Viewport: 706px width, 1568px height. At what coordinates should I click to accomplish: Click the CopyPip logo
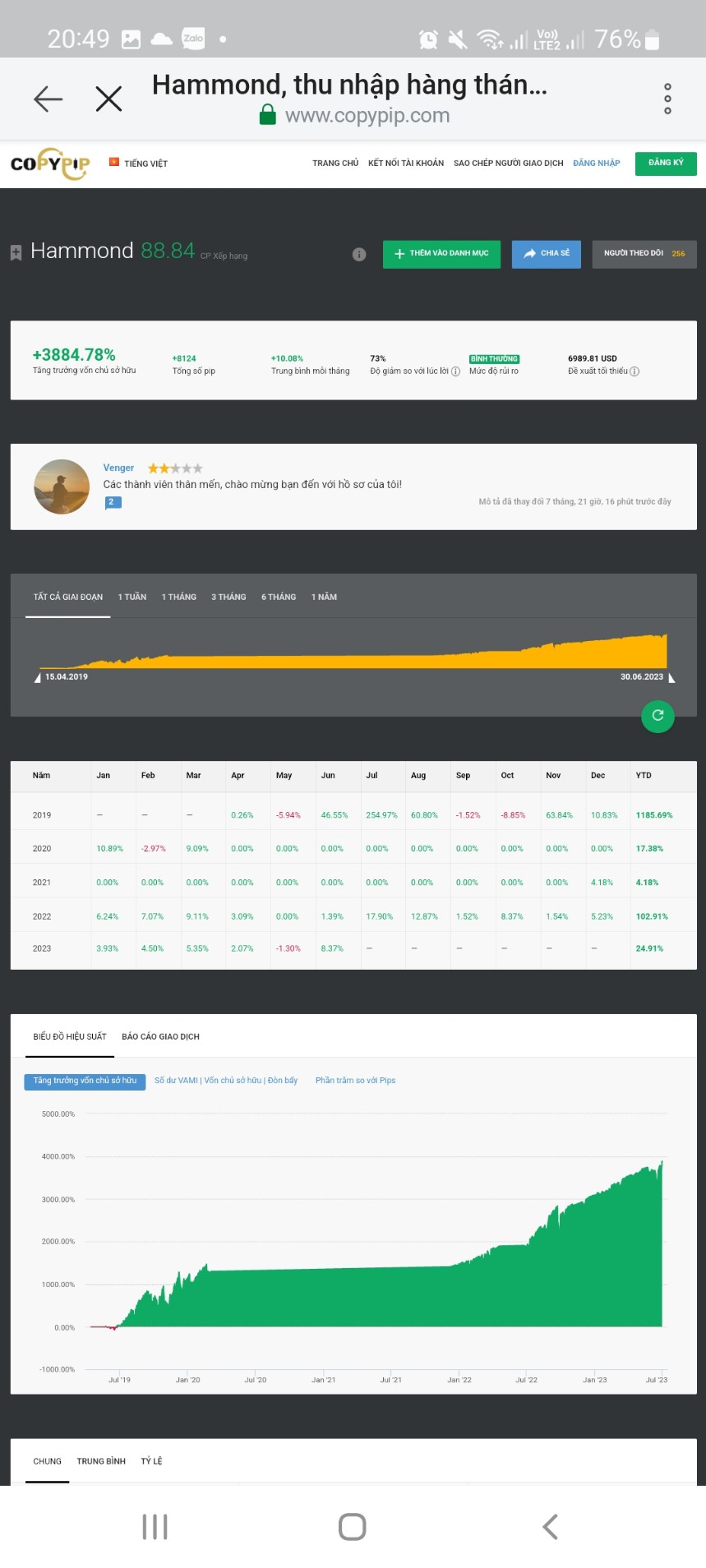(x=50, y=164)
